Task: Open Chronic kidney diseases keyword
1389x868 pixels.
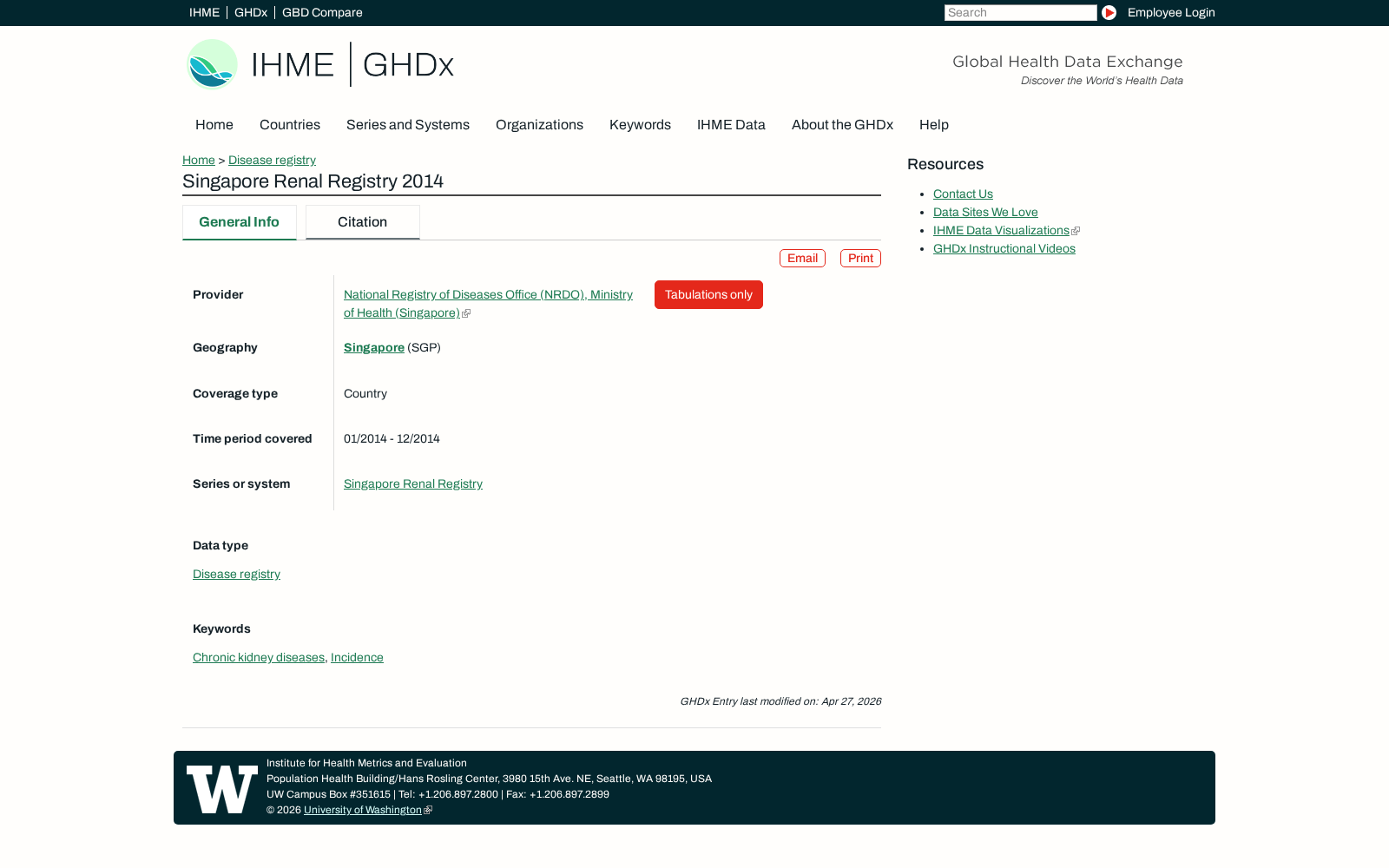Action: pyautogui.click(x=259, y=658)
